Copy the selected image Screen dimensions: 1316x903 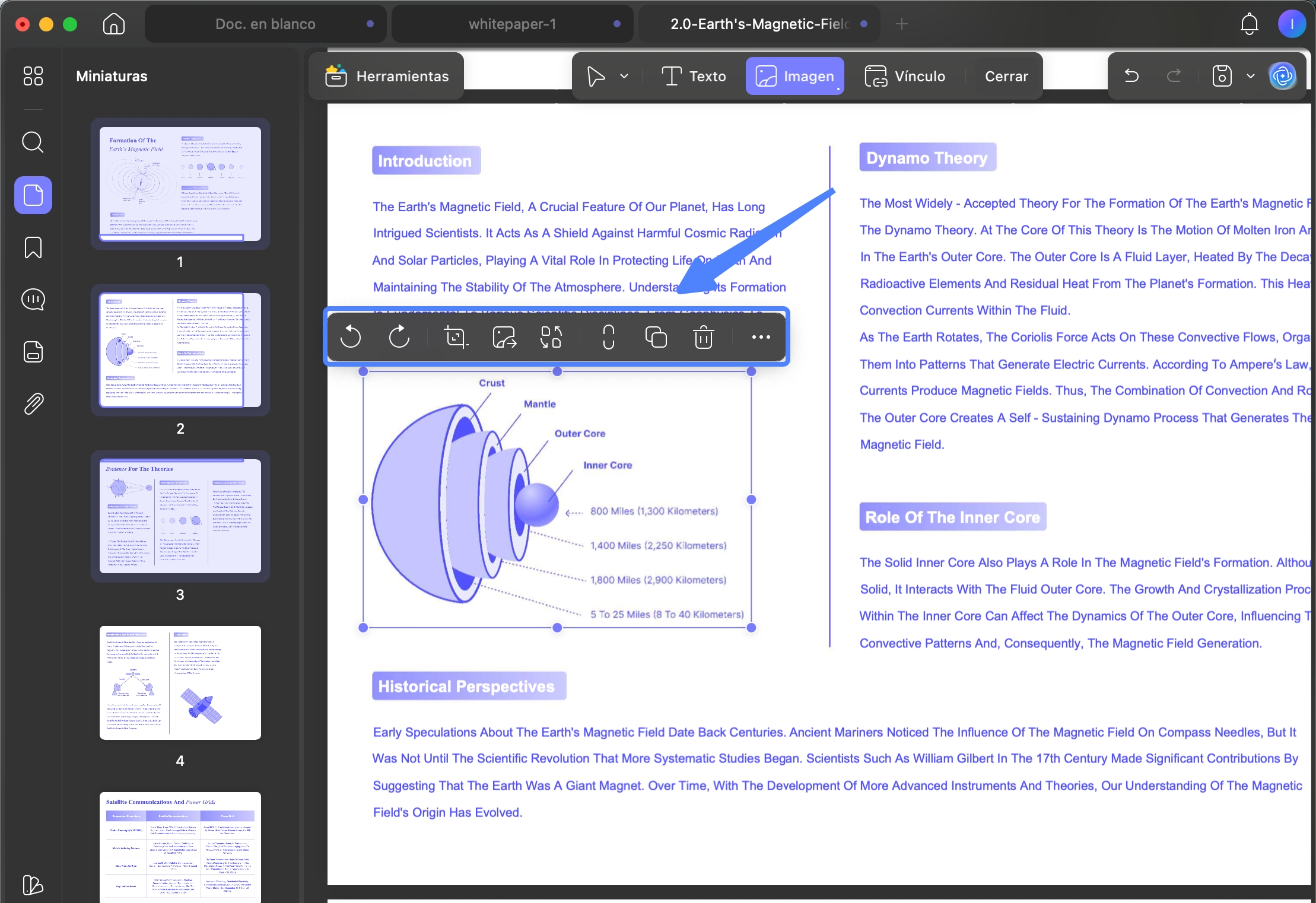656,337
